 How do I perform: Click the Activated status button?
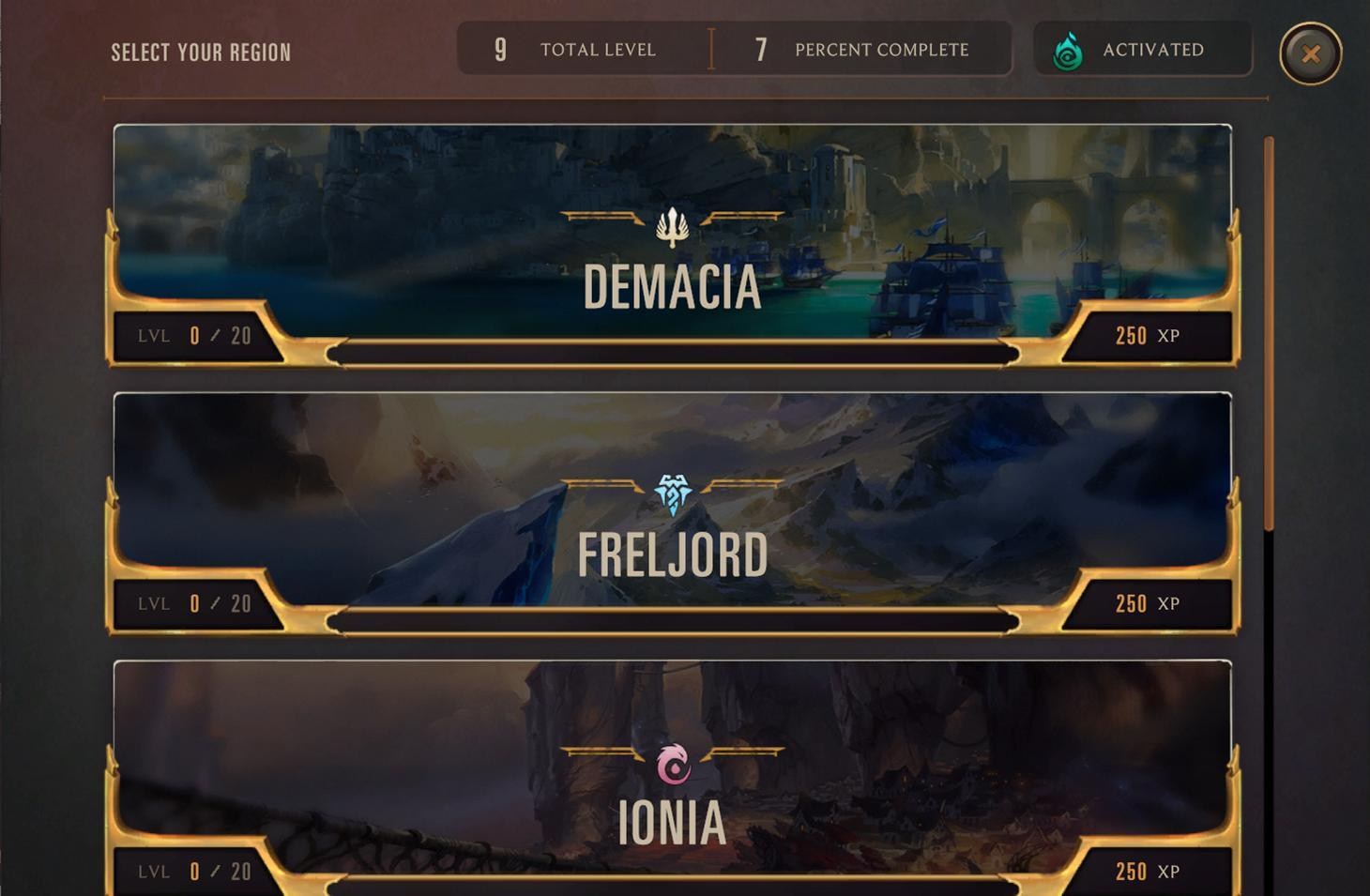pyautogui.click(x=1142, y=49)
